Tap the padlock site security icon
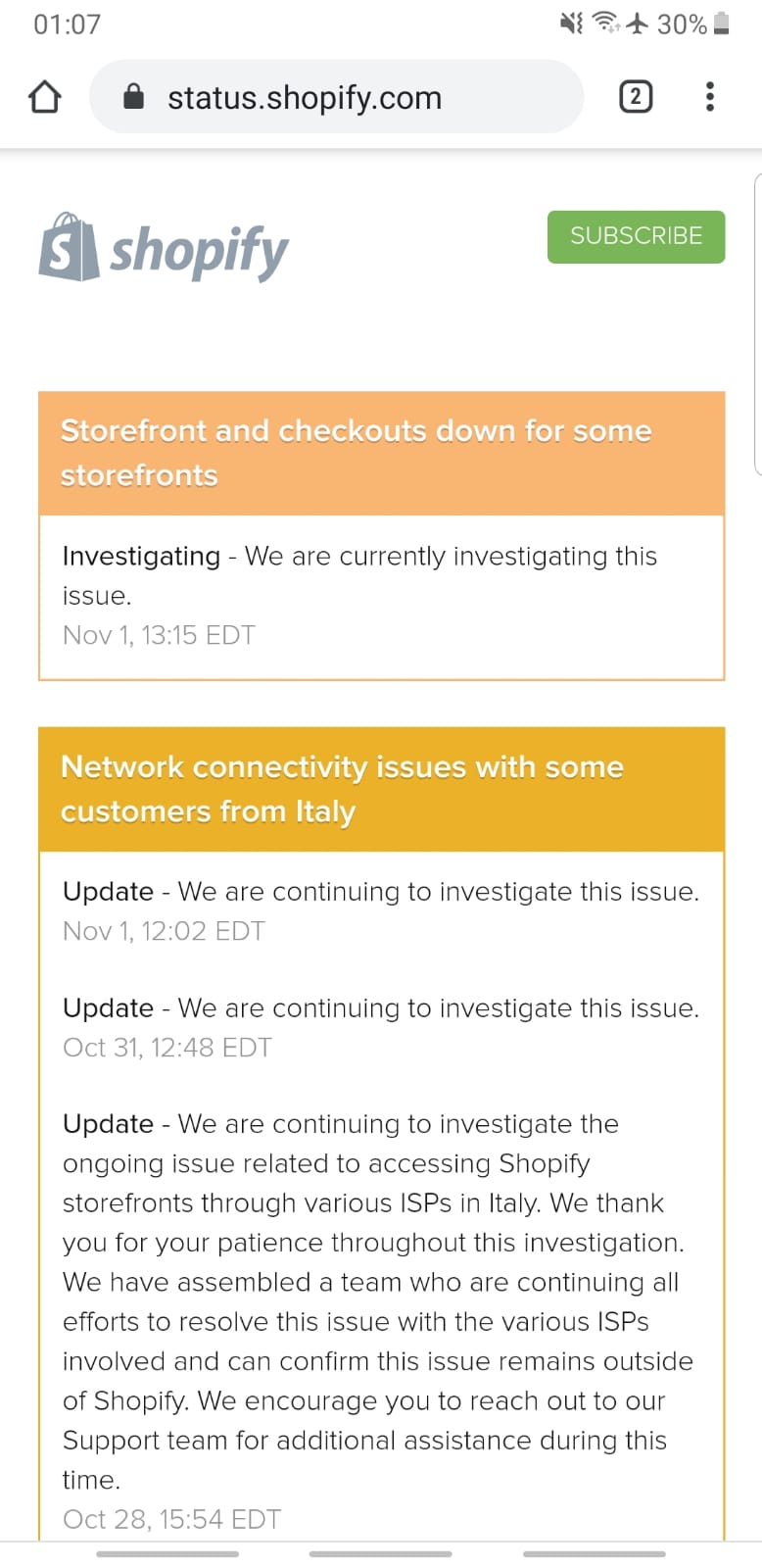 pyautogui.click(x=133, y=97)
